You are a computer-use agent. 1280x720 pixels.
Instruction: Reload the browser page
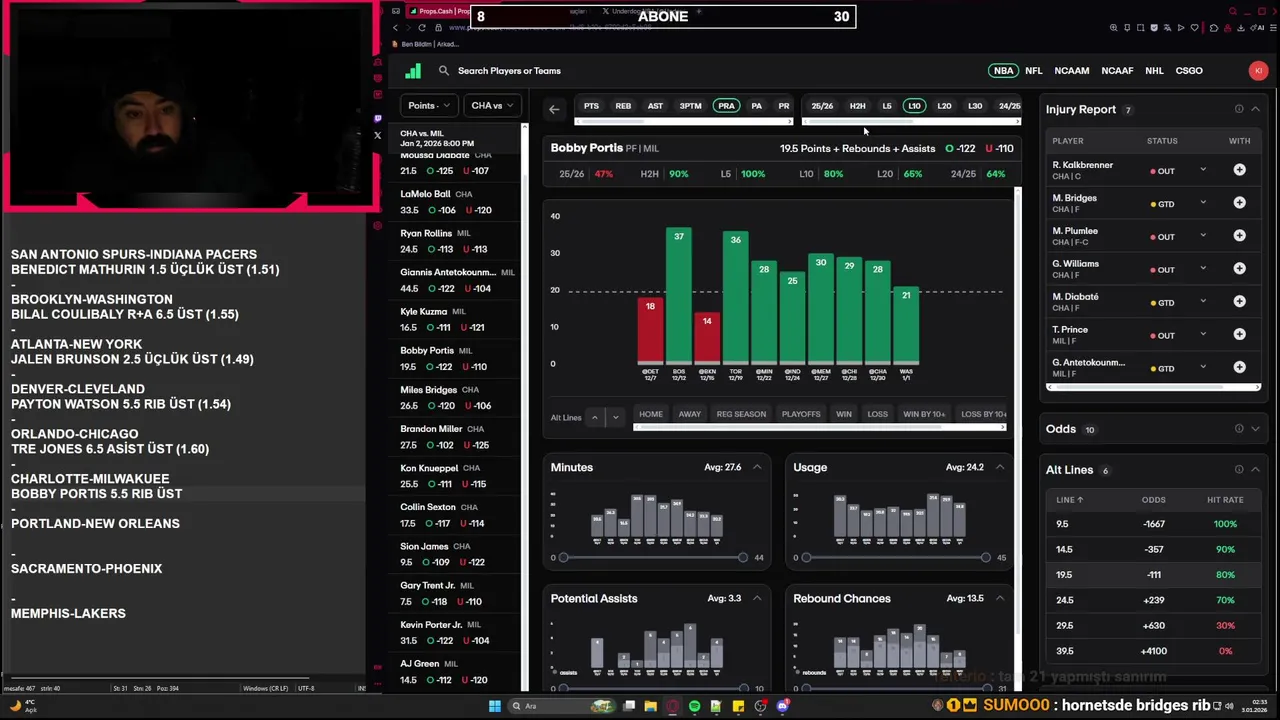coord(422,28)
